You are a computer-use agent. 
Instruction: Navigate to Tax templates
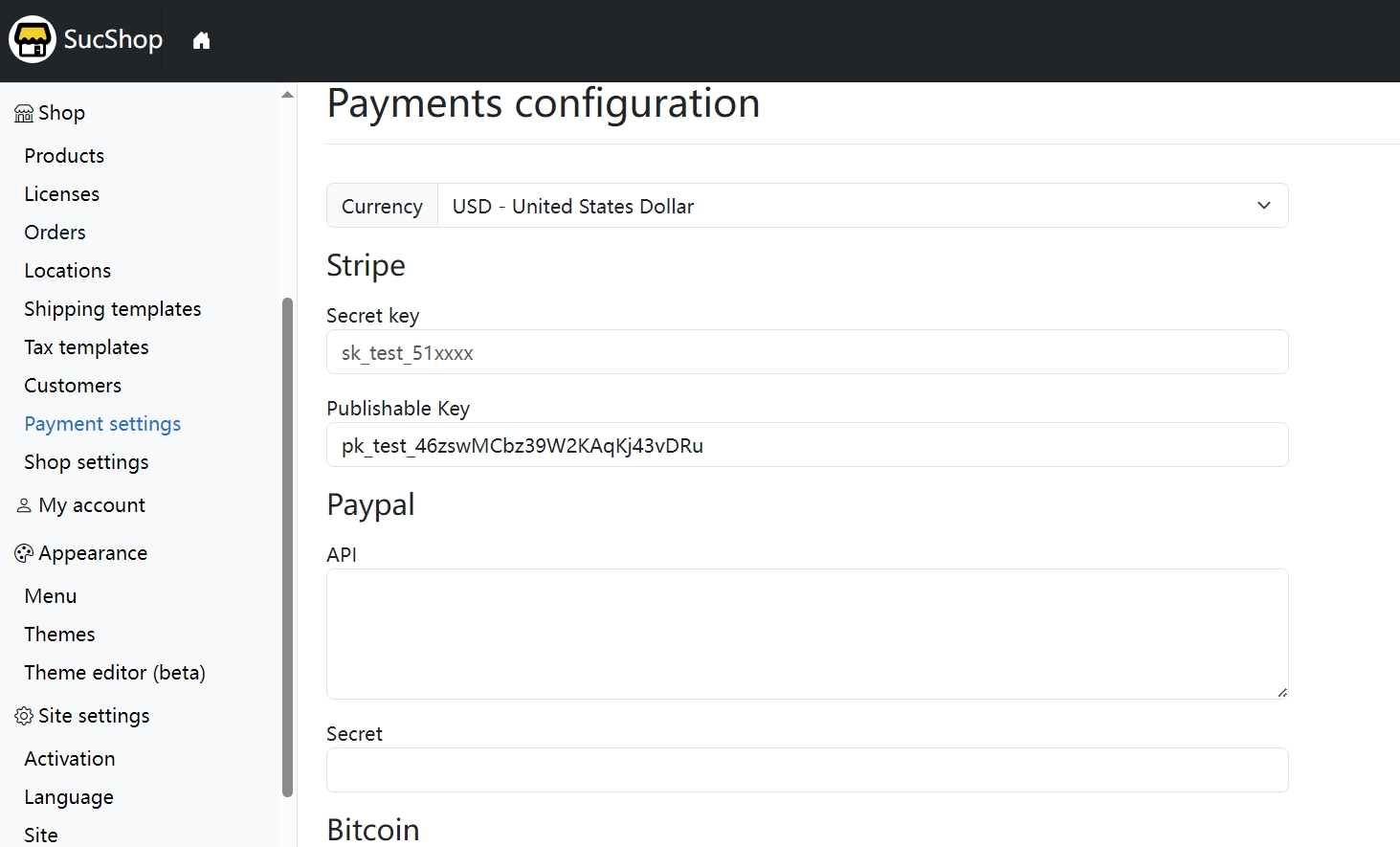click(86, 347)
